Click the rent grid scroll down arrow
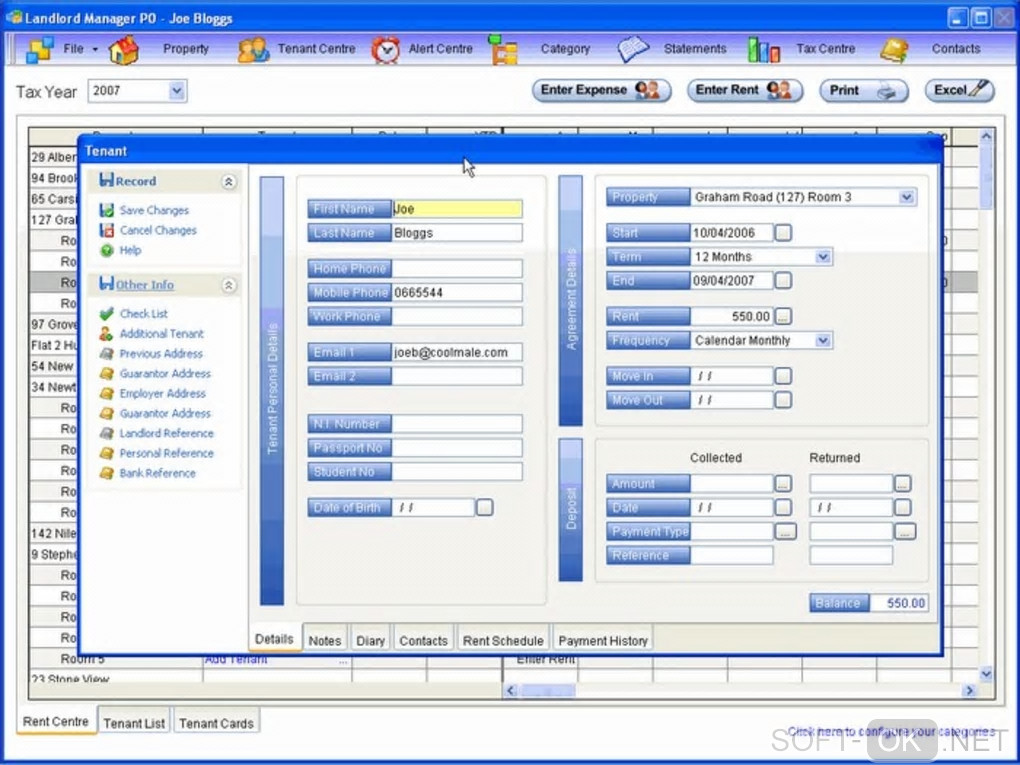Screen dimensions: 1020x765 tap(986, 673)
